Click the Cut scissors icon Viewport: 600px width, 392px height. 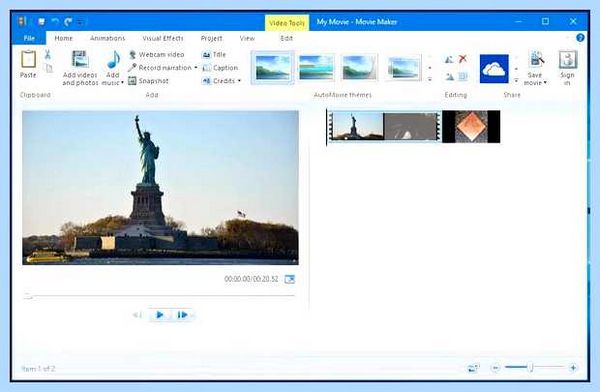coord(47,55)
